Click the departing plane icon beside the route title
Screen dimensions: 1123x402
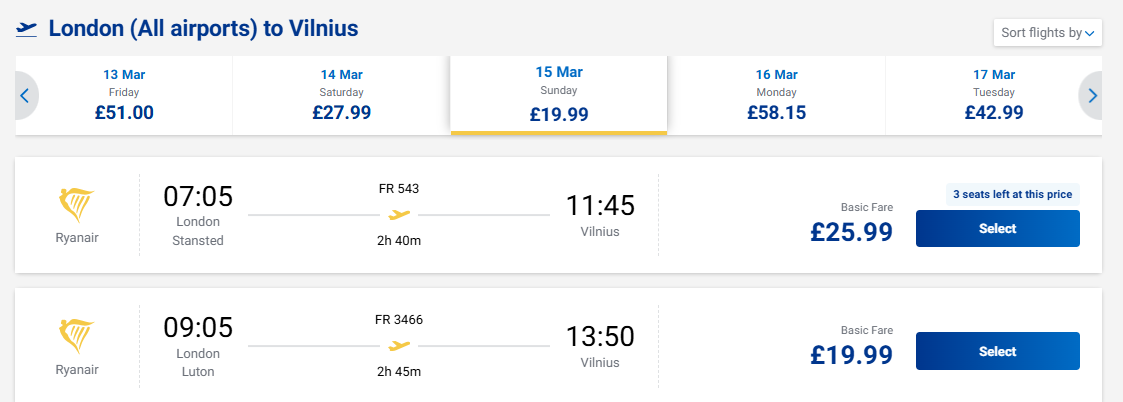(27, 29)
